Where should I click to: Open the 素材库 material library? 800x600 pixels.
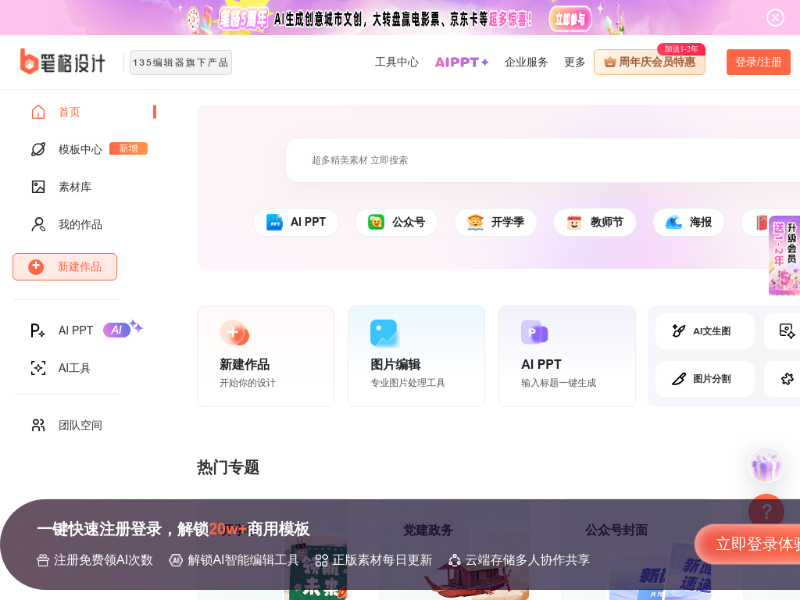(74, 187)
